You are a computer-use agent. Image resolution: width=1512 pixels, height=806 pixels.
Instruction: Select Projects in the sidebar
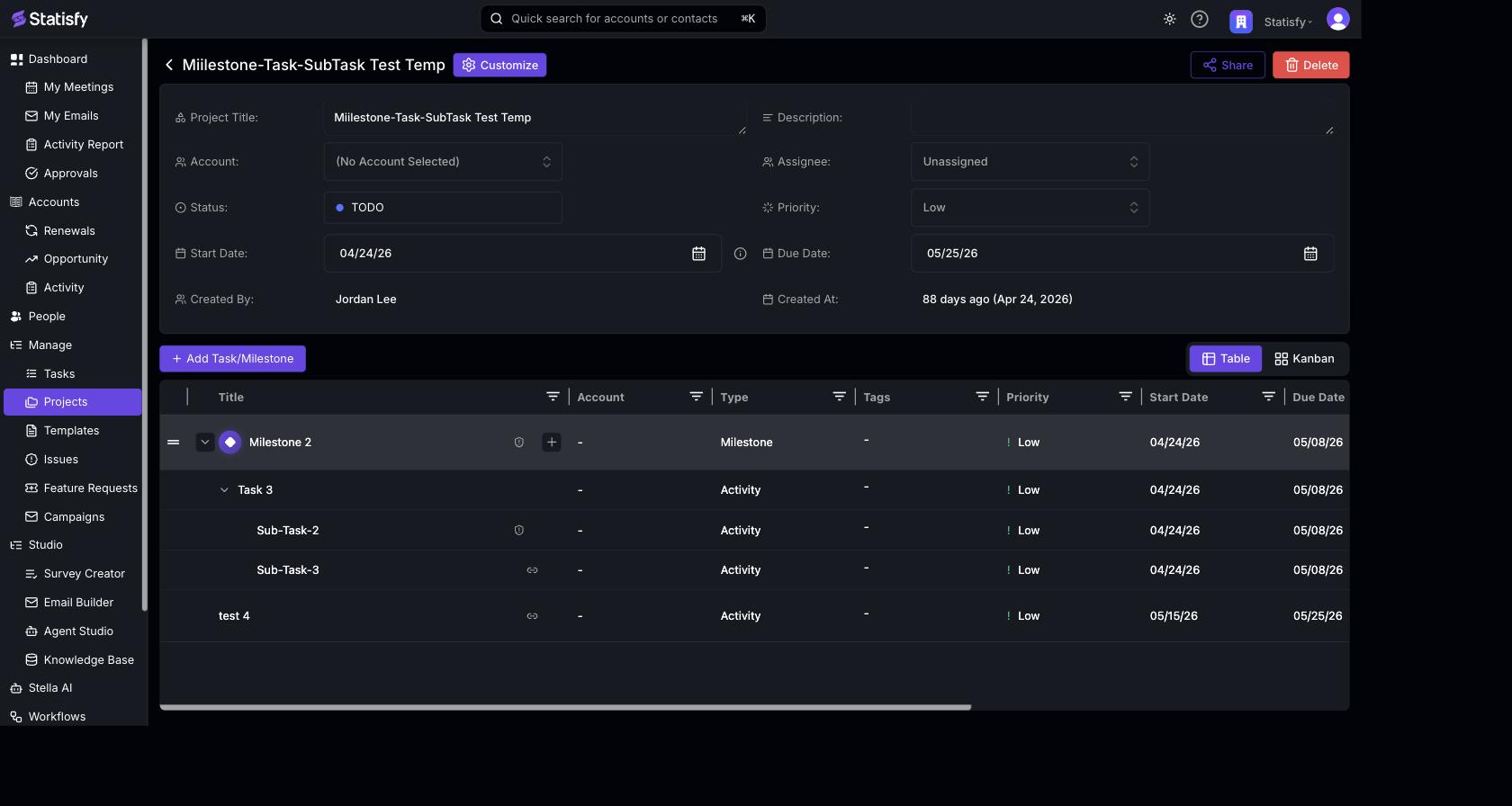pyautogui.click(x=72, y=402)
